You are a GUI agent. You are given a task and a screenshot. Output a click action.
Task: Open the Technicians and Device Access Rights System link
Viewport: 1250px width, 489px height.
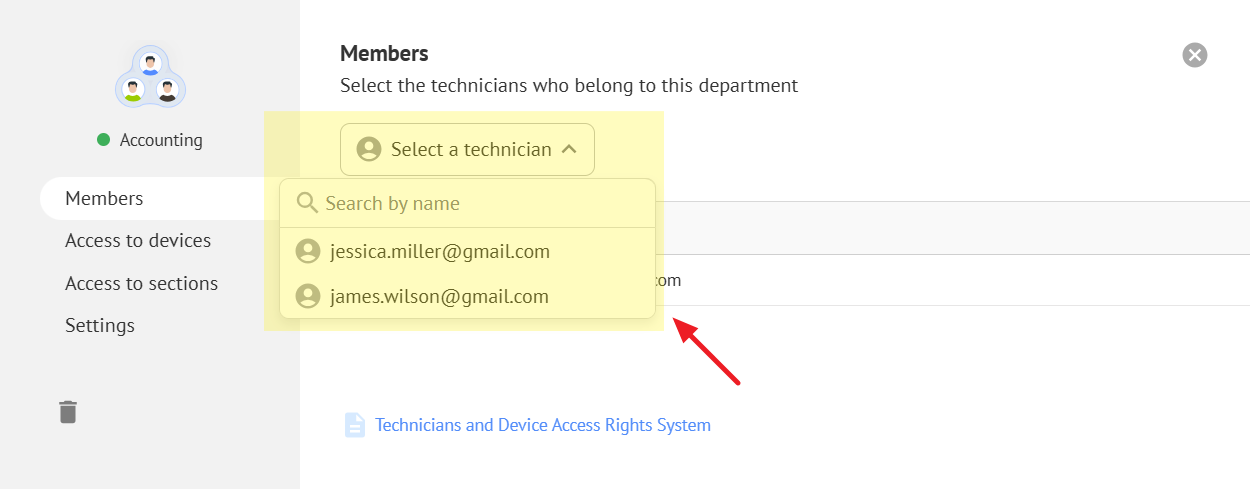click(543, 425)
